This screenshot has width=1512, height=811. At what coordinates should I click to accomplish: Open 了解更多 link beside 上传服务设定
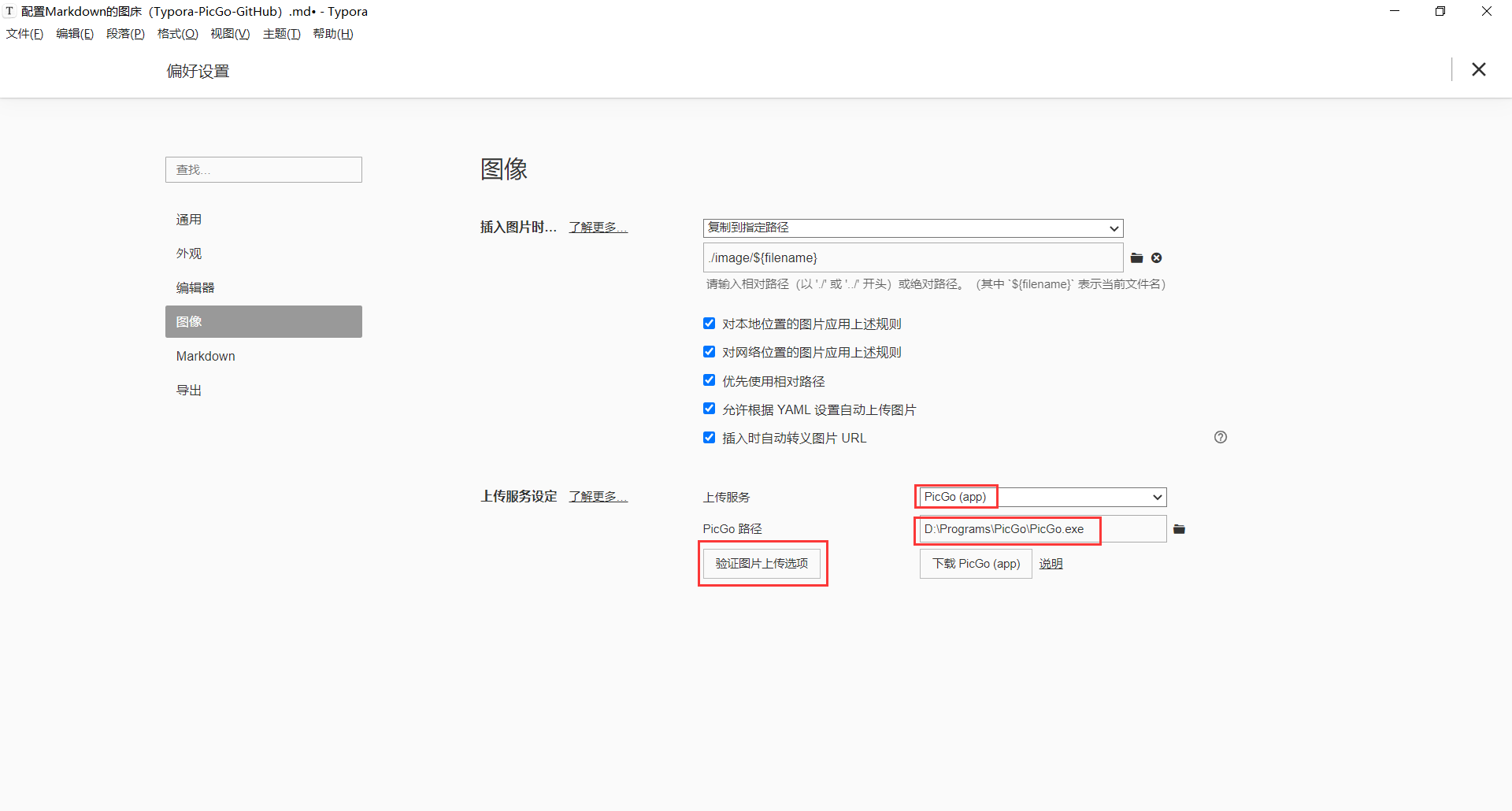(x=598, y=497)
